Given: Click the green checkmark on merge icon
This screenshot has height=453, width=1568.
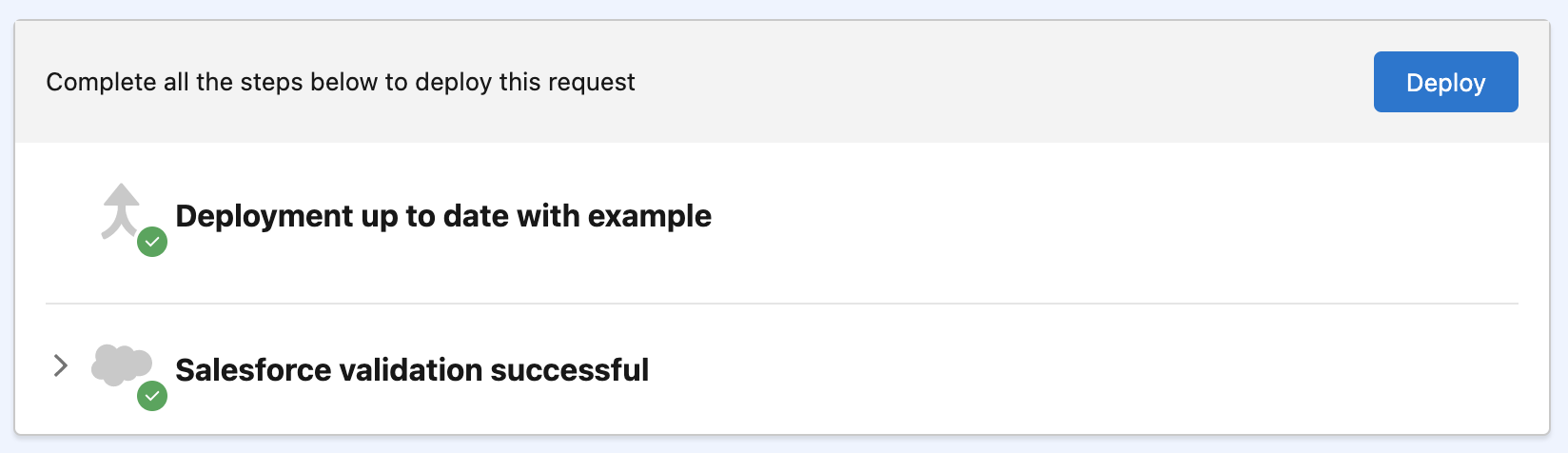Looking at the screenshot, I should 152,242.
